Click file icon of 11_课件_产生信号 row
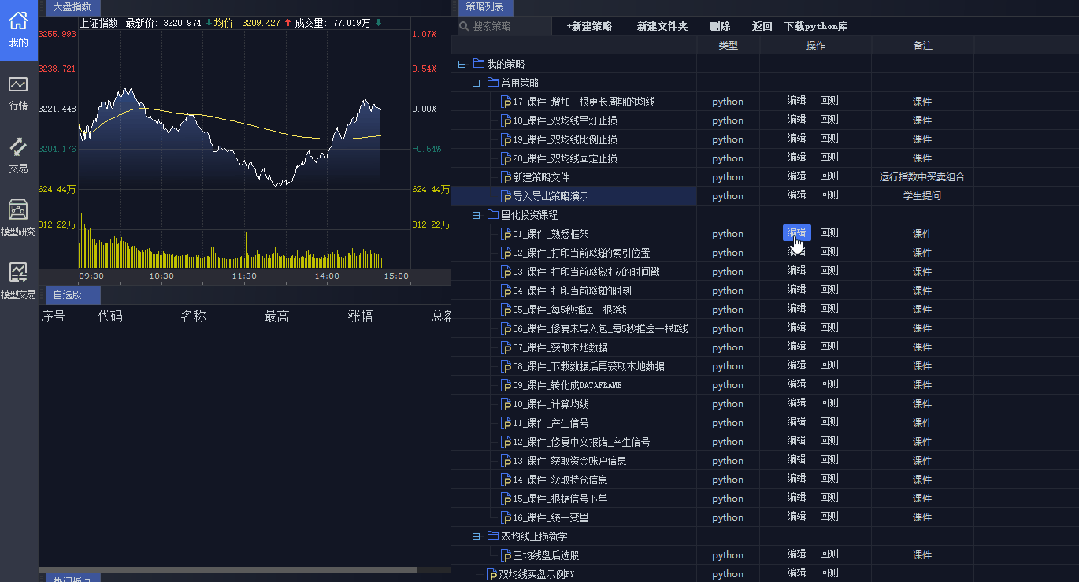This screenshot has width=1079, height=582. pyautogui.click(x=506, y=423)
